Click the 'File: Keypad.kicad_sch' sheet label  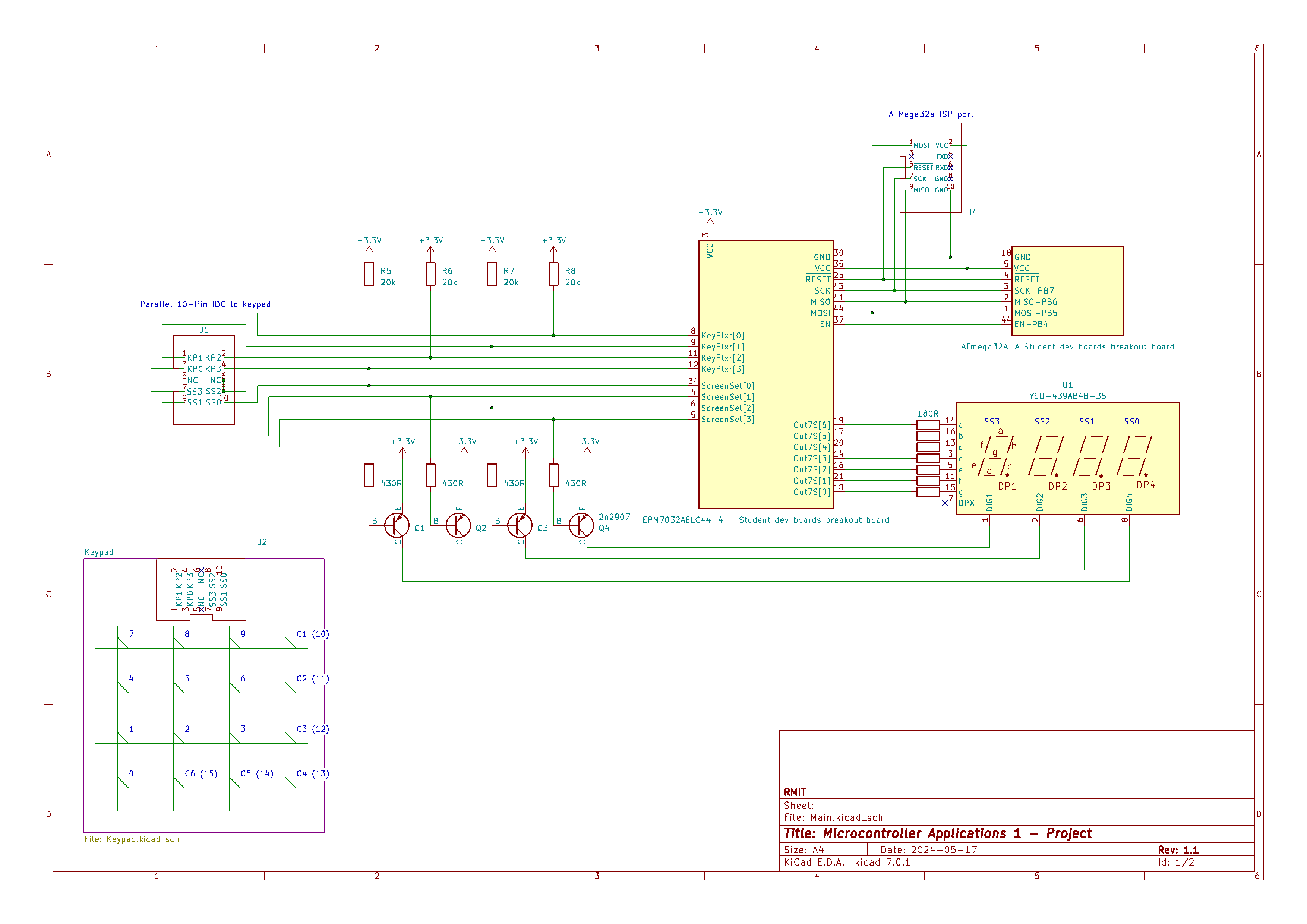(x=132, y=839)
